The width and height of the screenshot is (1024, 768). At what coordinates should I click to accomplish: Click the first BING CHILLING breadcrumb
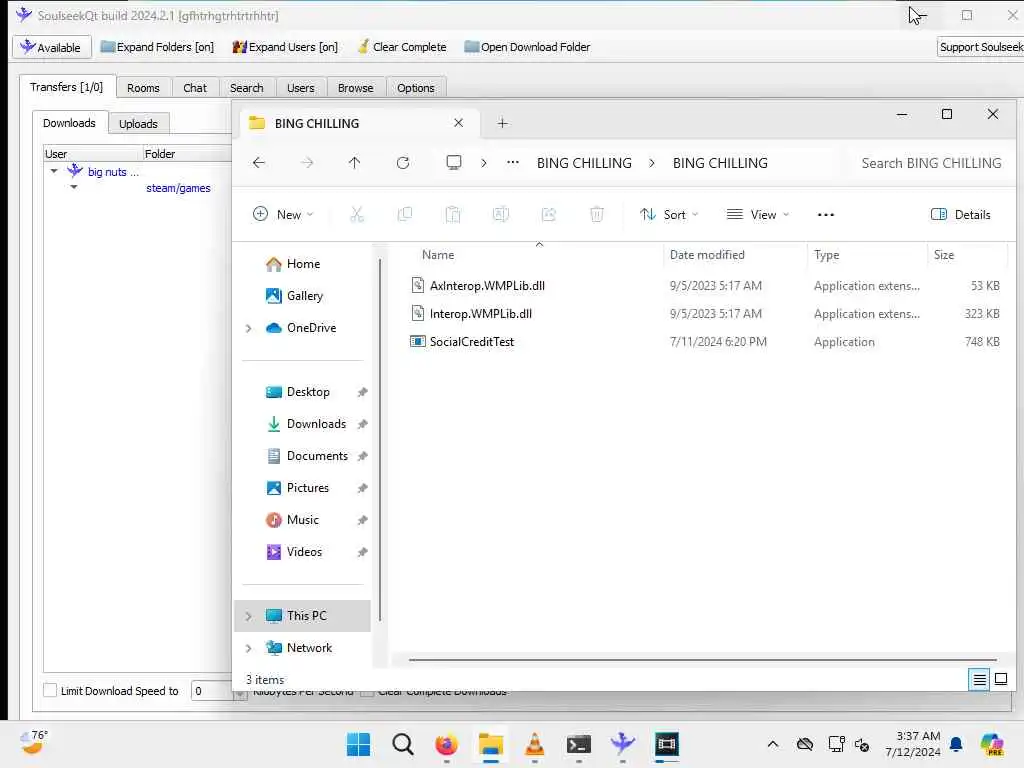[584, 163]
